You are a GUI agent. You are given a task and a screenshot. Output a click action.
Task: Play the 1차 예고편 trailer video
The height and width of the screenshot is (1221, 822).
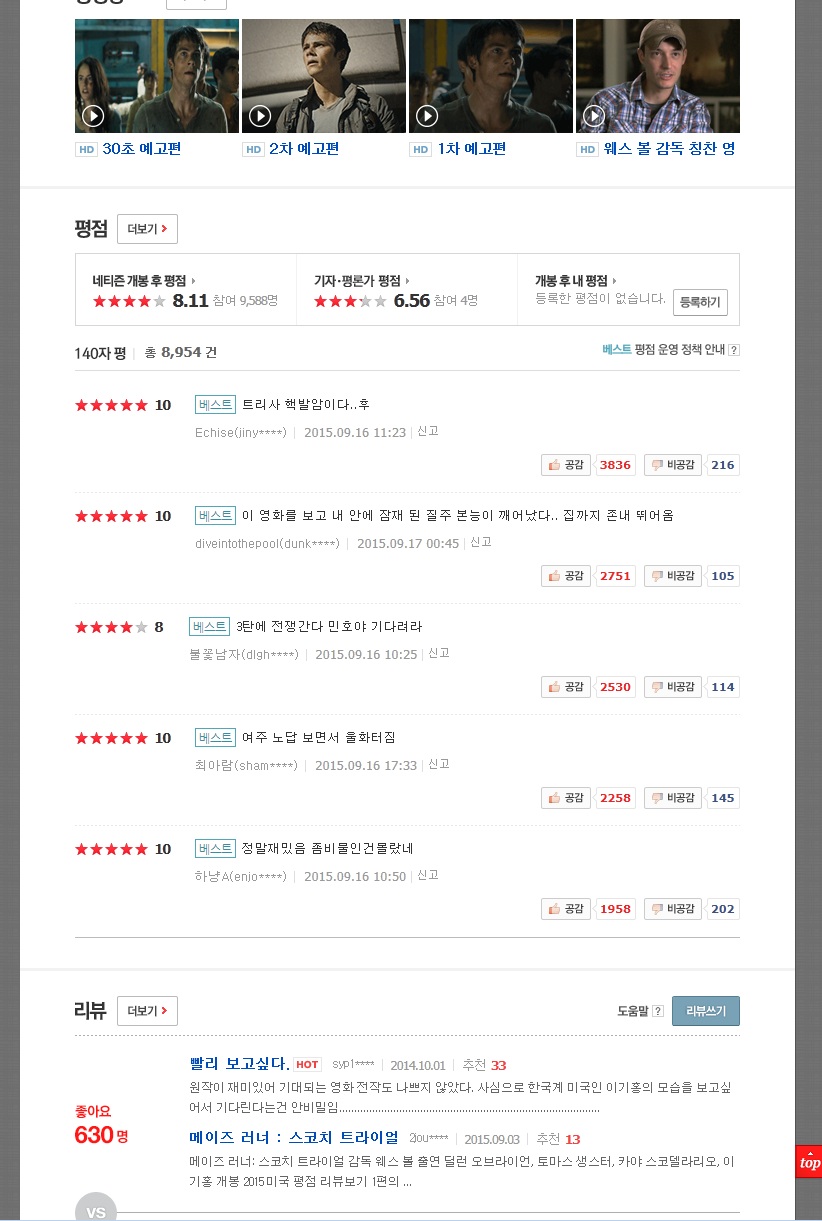click(491, 76)
